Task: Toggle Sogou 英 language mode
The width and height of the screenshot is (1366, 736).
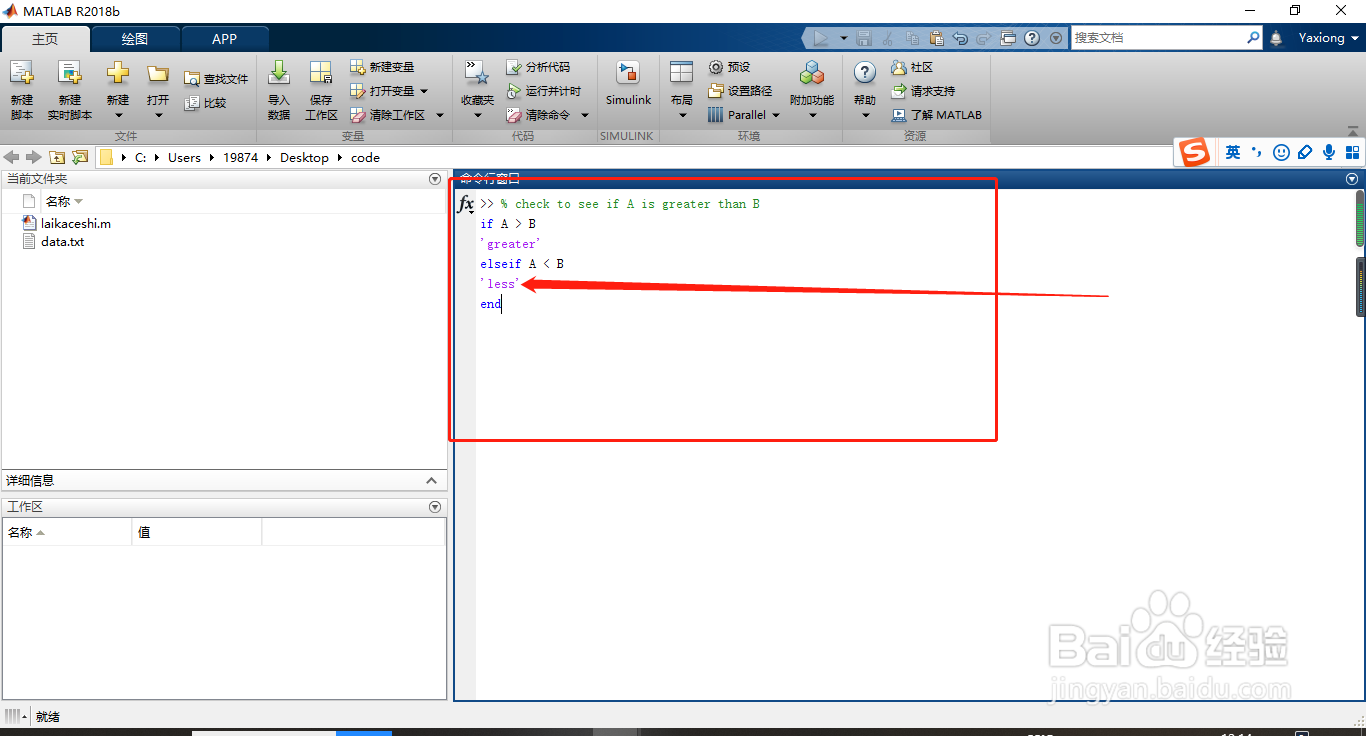Action: coord(1232,152)
